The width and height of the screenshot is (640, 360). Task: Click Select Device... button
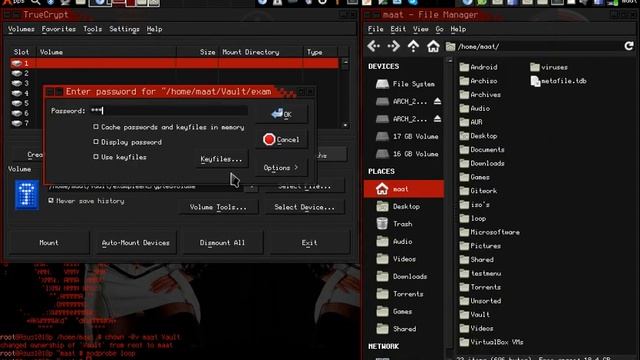pos(304,207)
